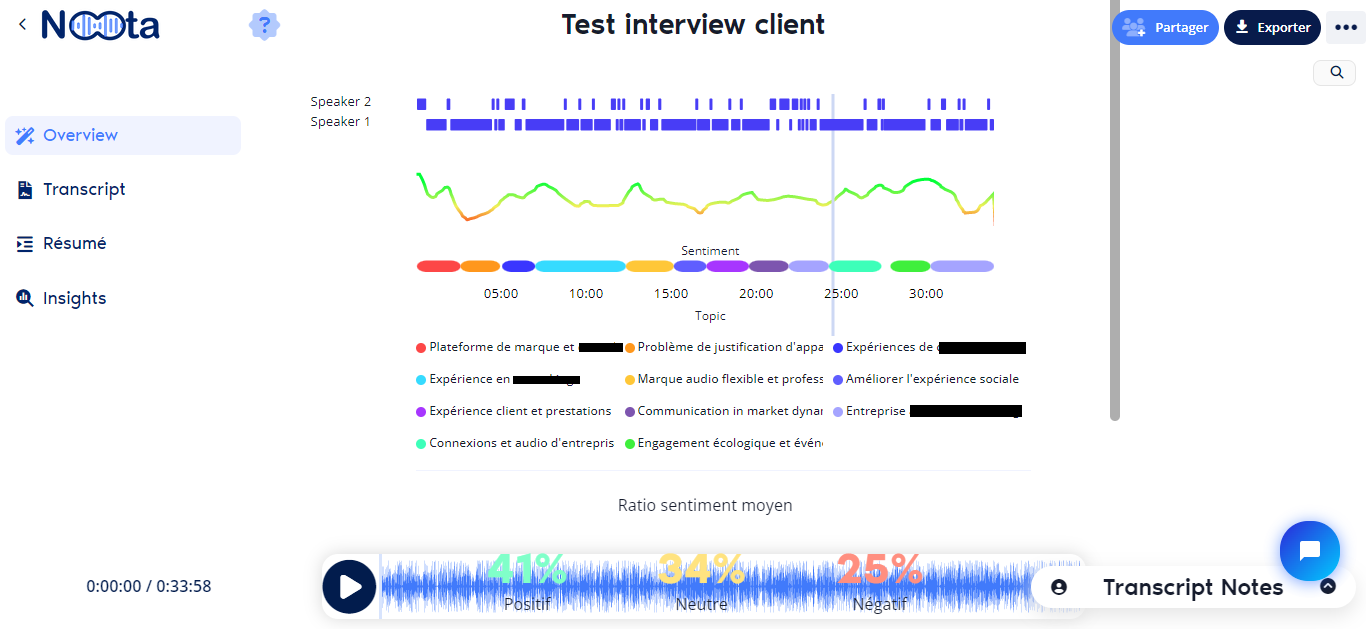Click the Insights magnifier icon
This screenshot has height=629, width=1366.
[25, 298]
